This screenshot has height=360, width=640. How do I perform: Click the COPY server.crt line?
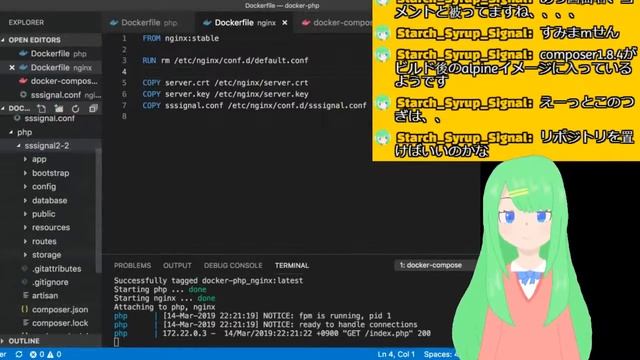[225, 83]
